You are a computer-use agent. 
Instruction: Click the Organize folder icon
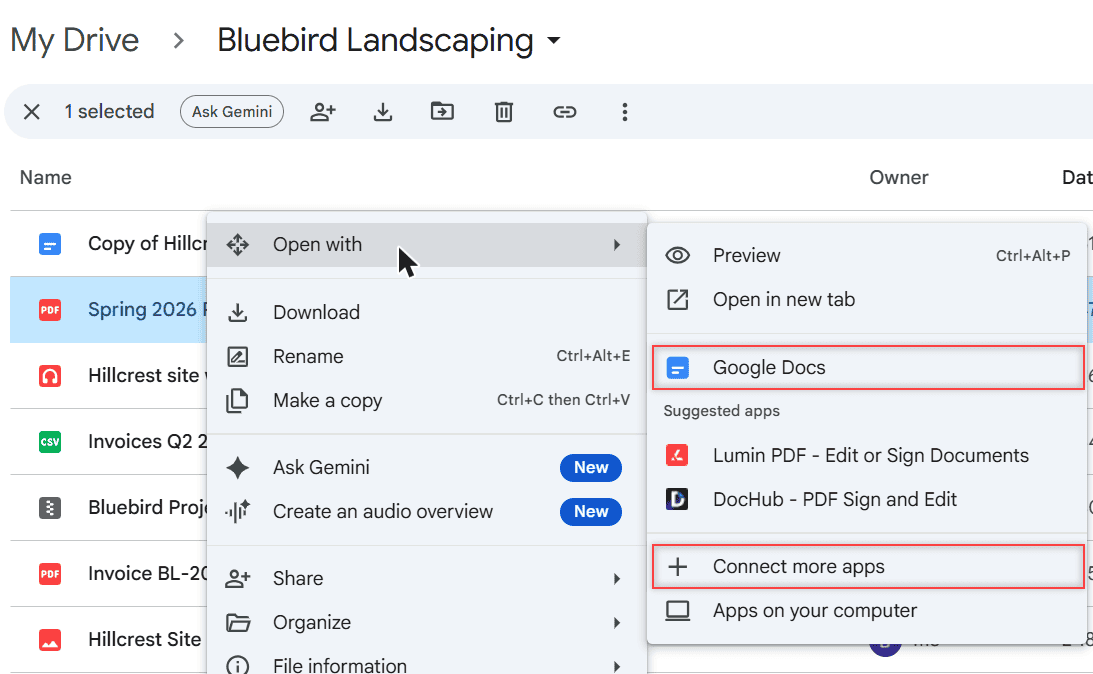(x=238, y=622)
